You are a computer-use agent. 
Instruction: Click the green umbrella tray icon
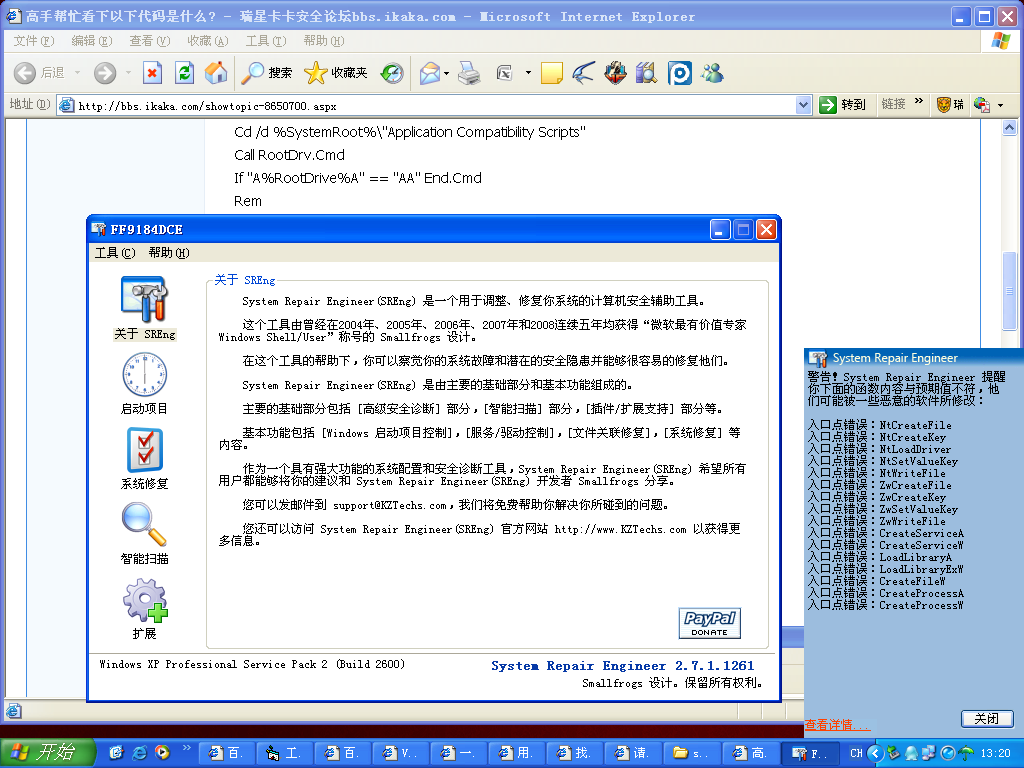(967, 754)
